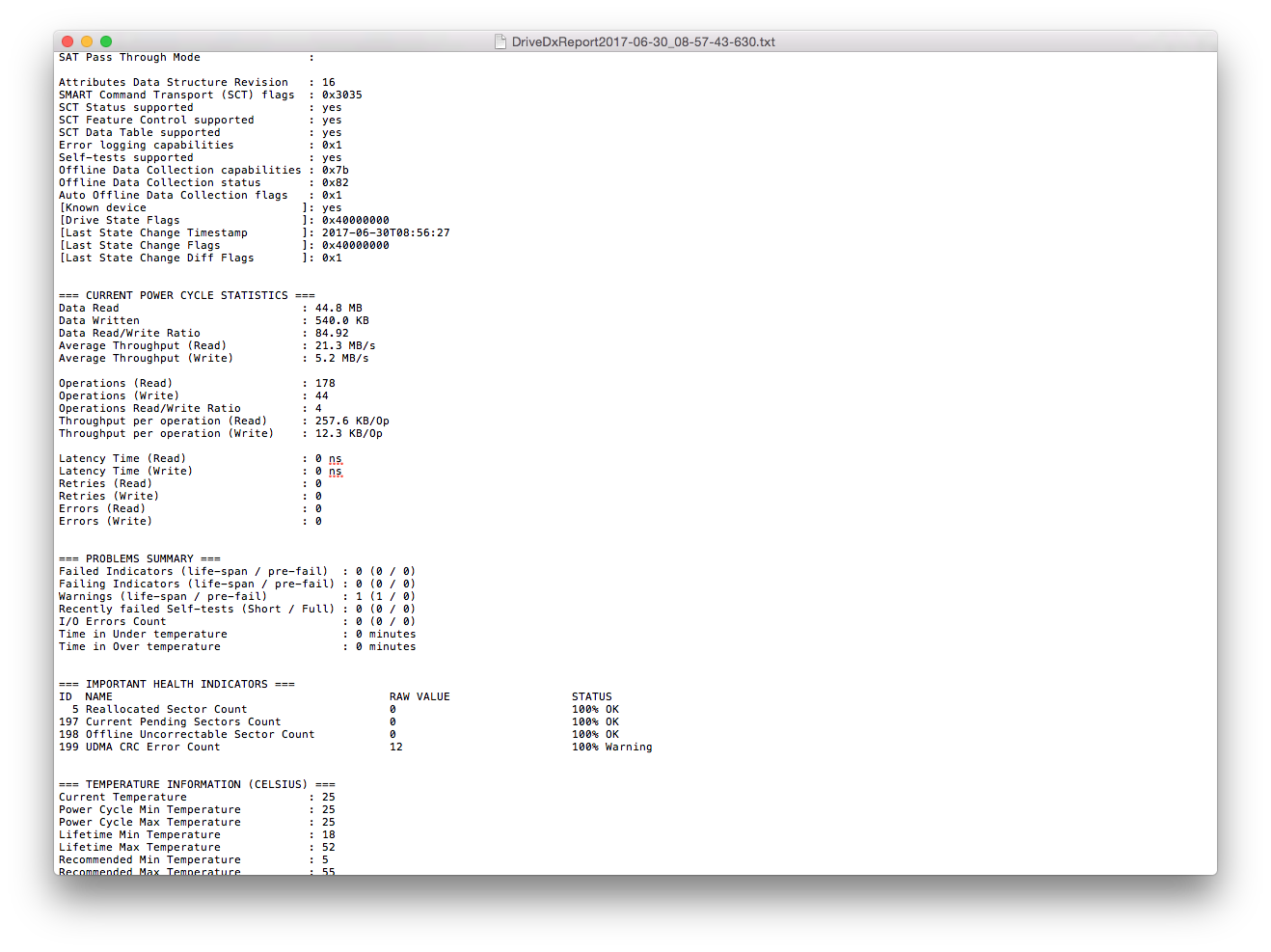This screenshot has height=952, width=1271.
Task: Select the "44.8 MB" Data Read value
Action: [x=338, y=309]
